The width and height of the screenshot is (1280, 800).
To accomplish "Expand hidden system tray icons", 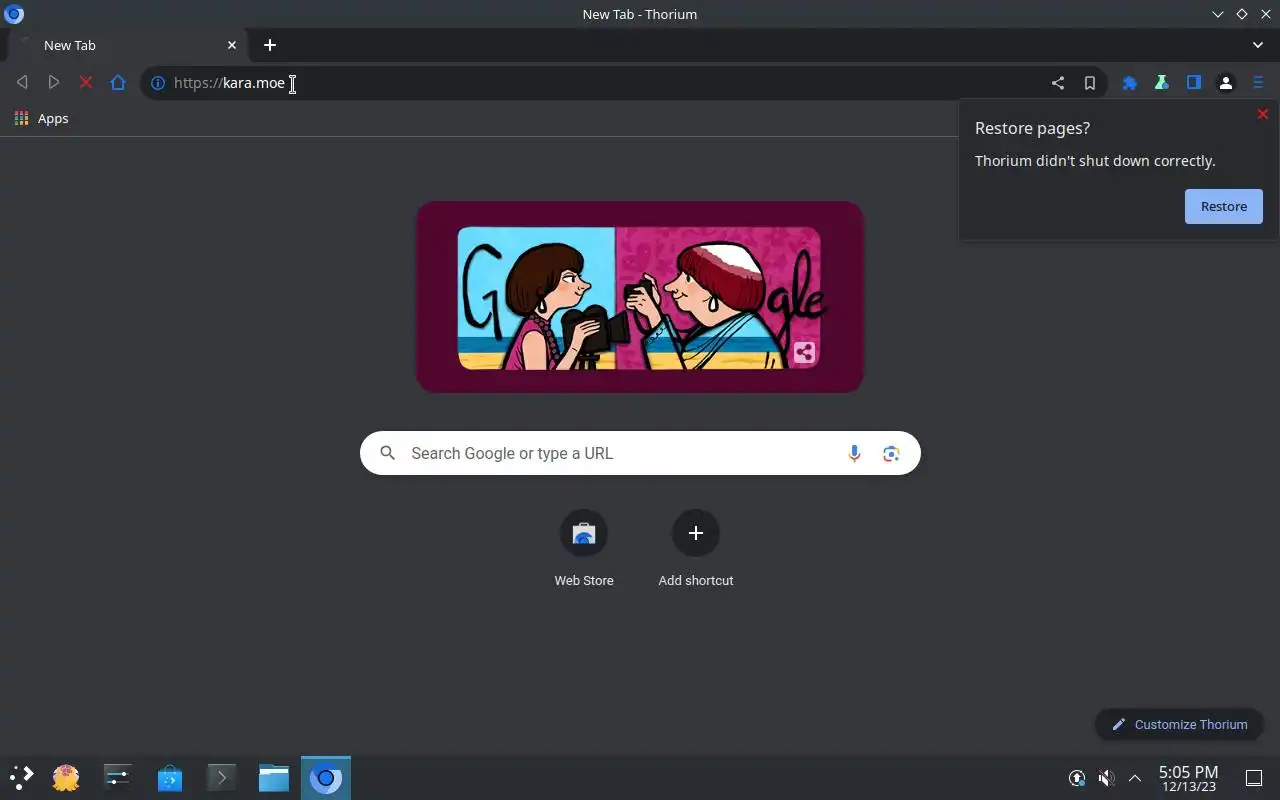I will coord(1135,778).
